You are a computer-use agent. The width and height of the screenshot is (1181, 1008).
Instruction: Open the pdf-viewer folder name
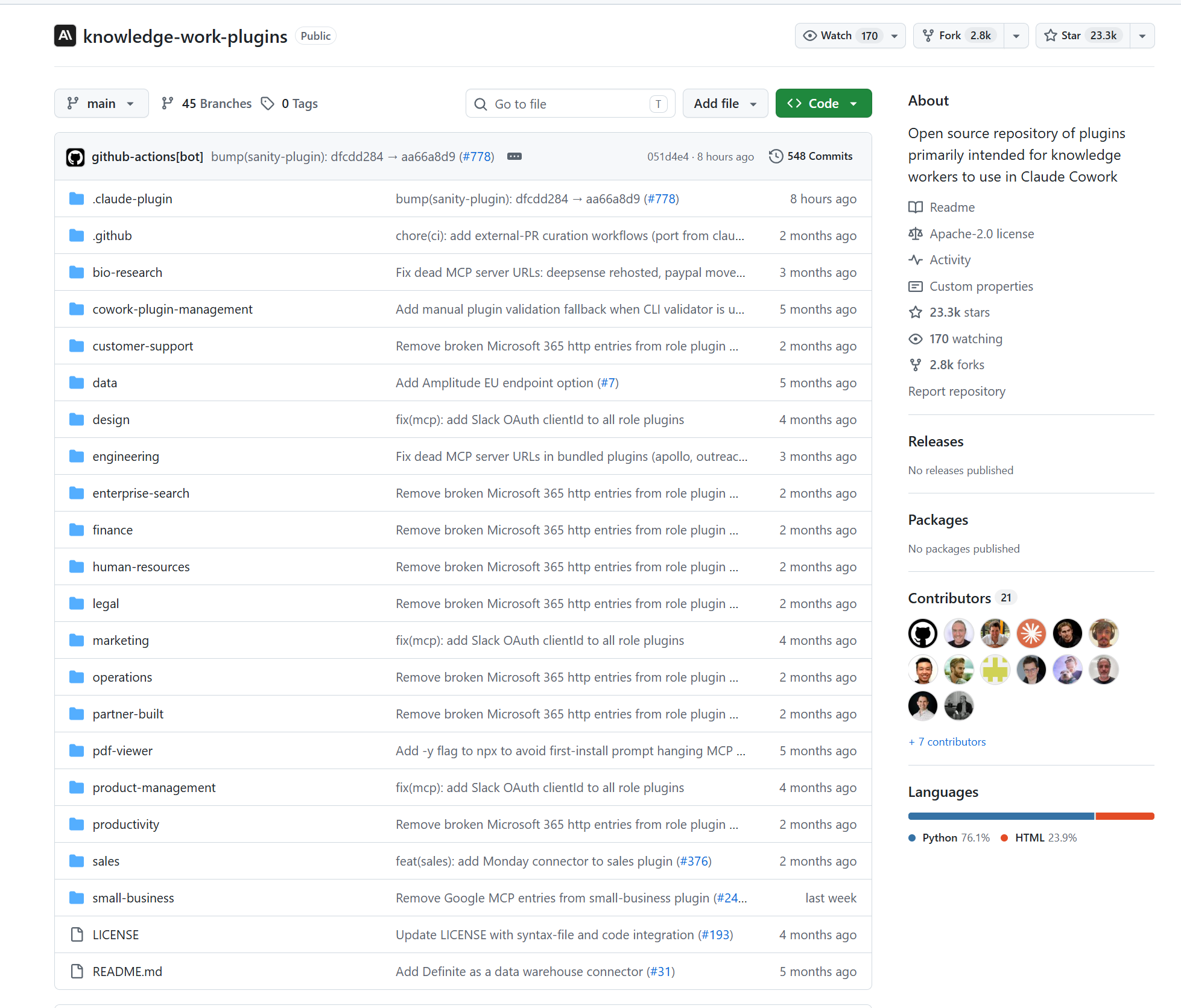point(122,751)
